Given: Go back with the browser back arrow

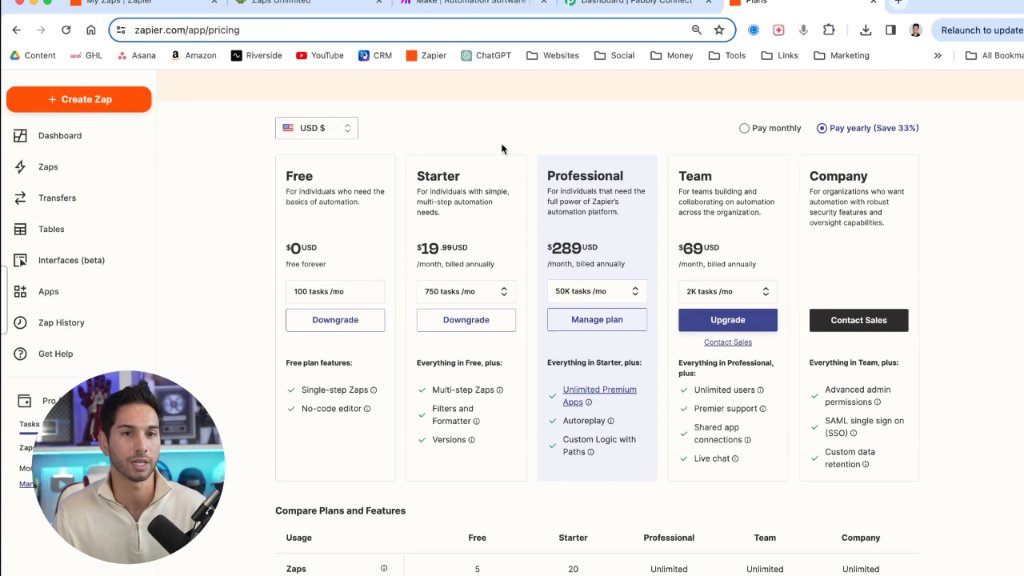Looking at the screenshot, I should tap(16, 30).
